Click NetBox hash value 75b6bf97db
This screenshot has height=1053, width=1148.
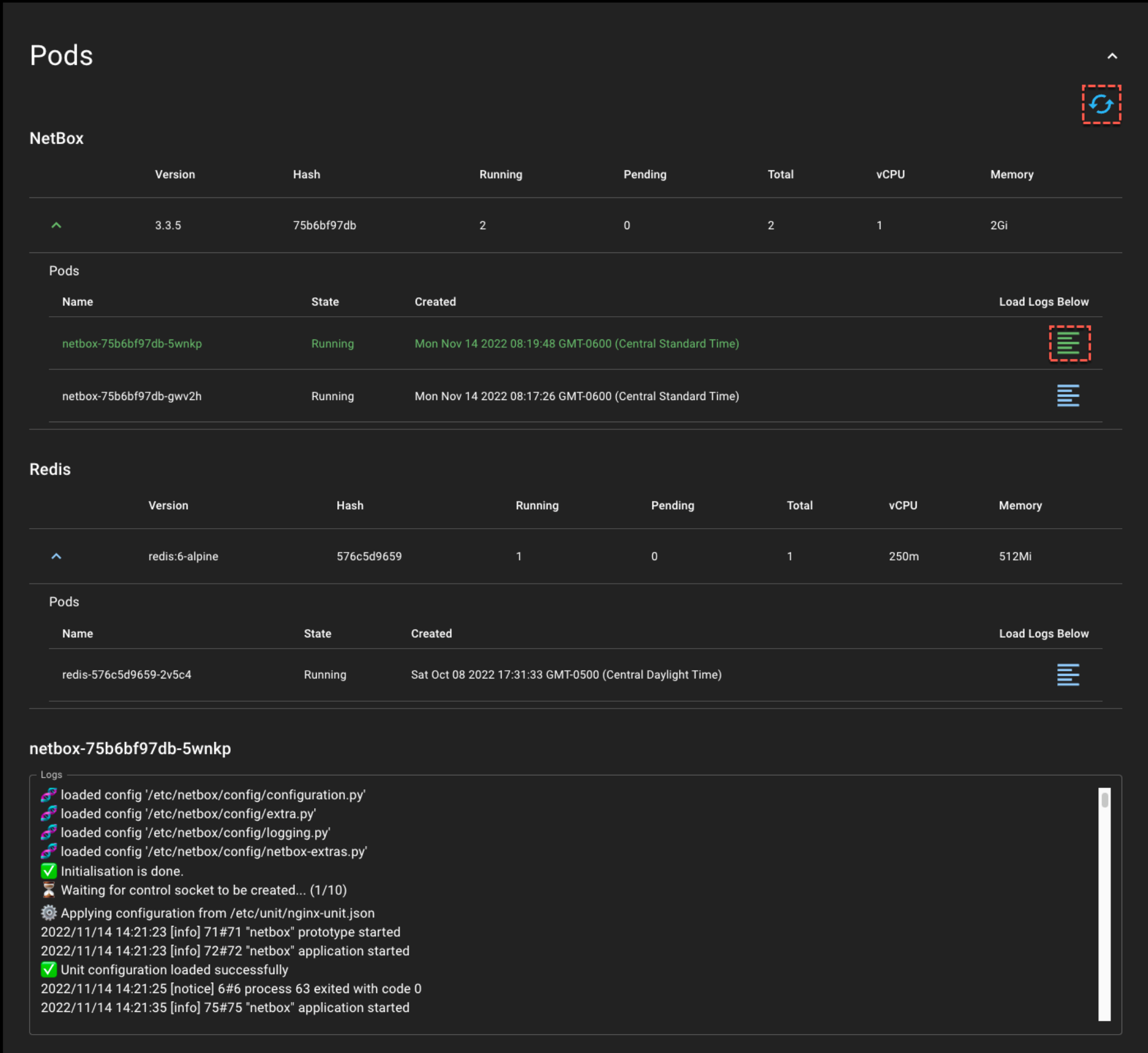pos(324,225)
